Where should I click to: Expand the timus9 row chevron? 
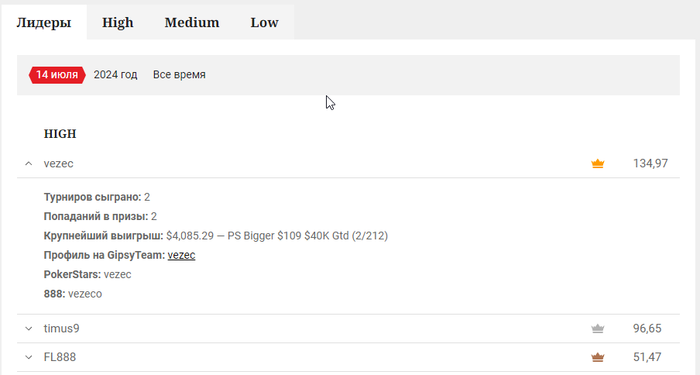[29, 329]
